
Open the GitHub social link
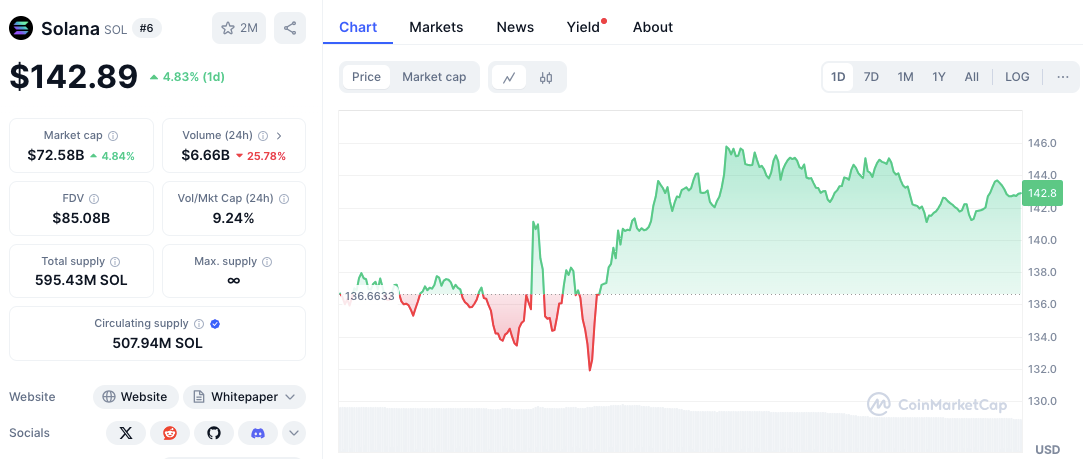point(213,433)
